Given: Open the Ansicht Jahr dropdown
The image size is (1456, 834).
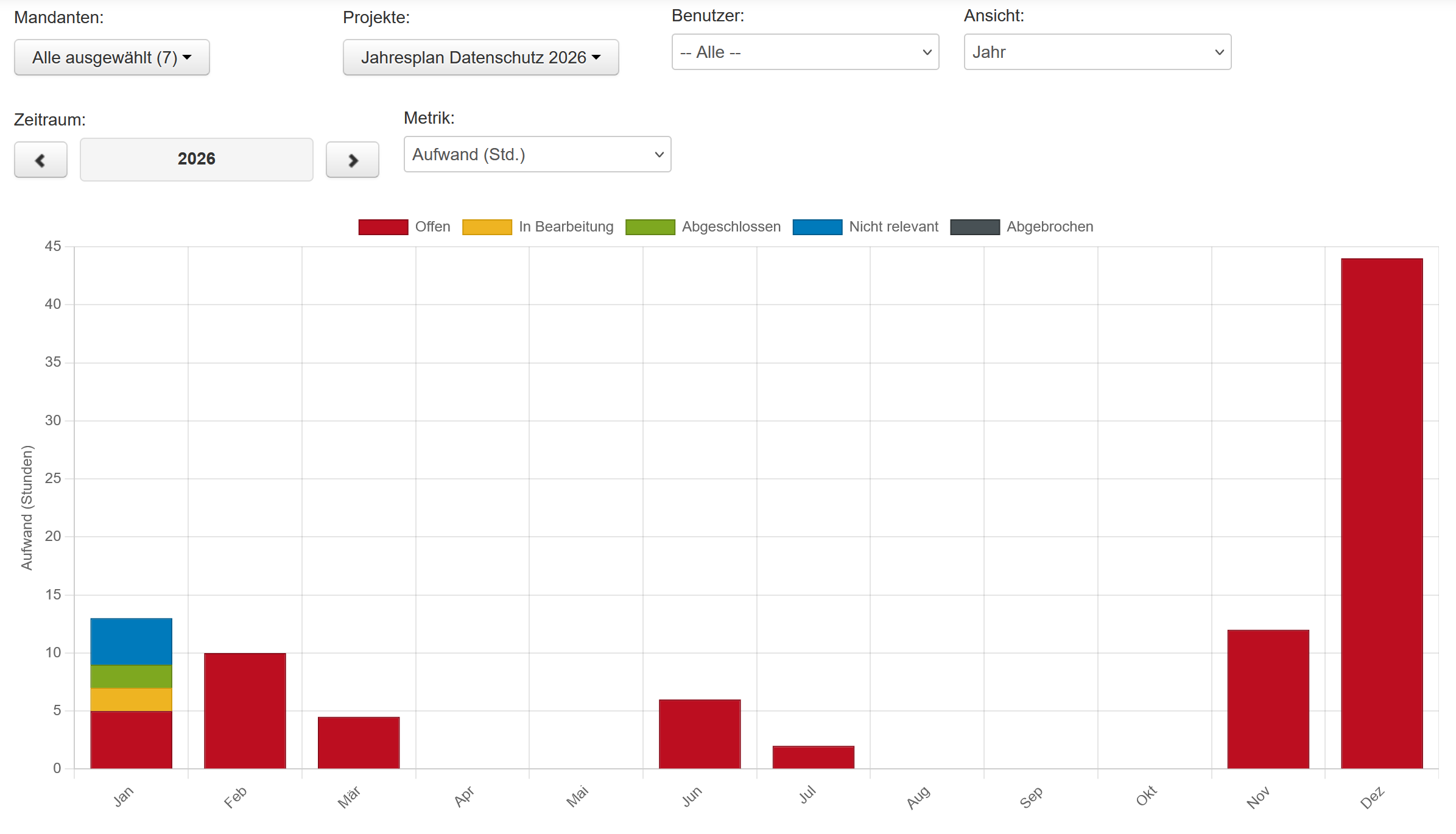Looking at the screenshot, I should click(x=1097, y=52).
